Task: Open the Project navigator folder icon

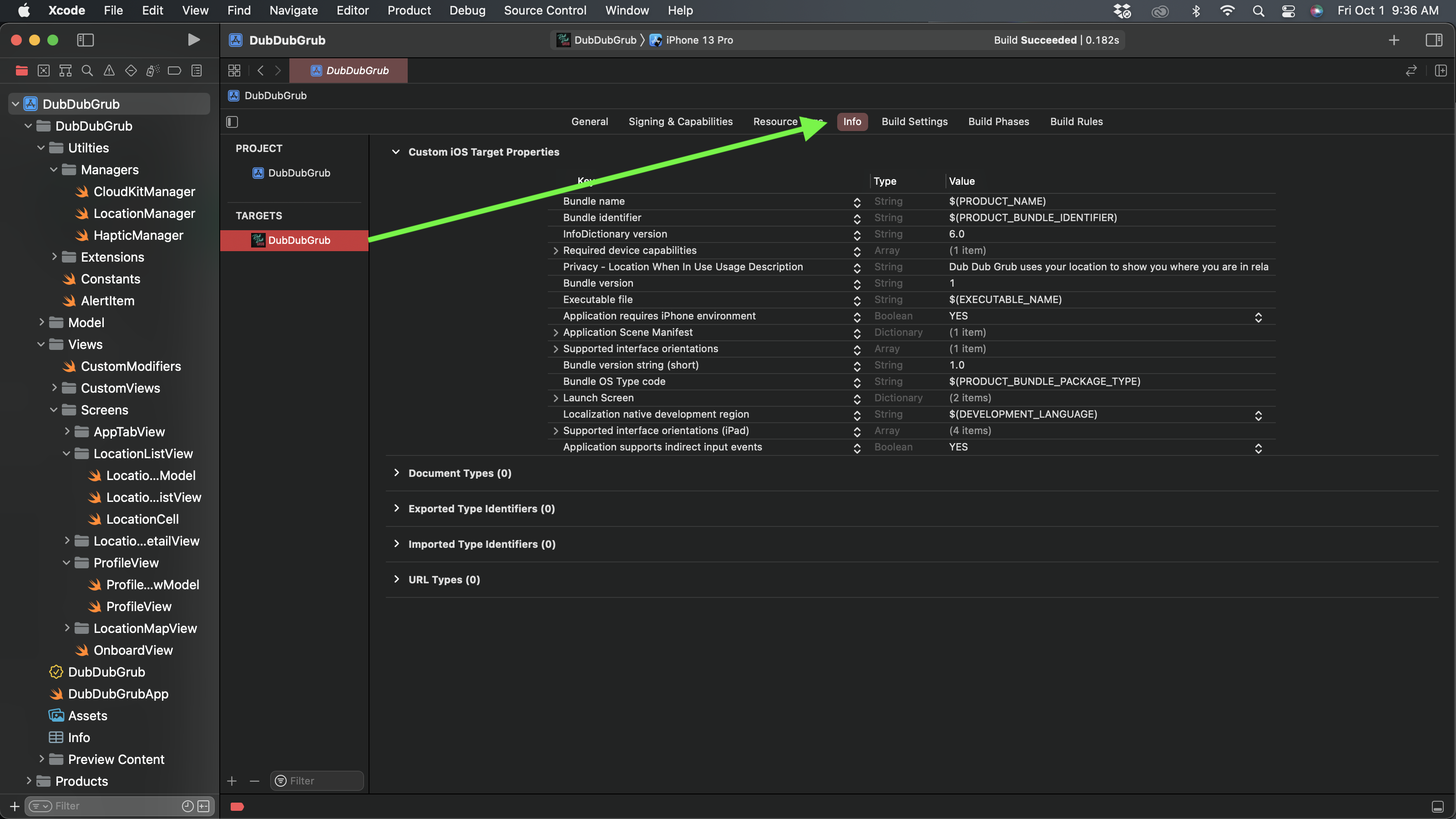Action: 22,71
